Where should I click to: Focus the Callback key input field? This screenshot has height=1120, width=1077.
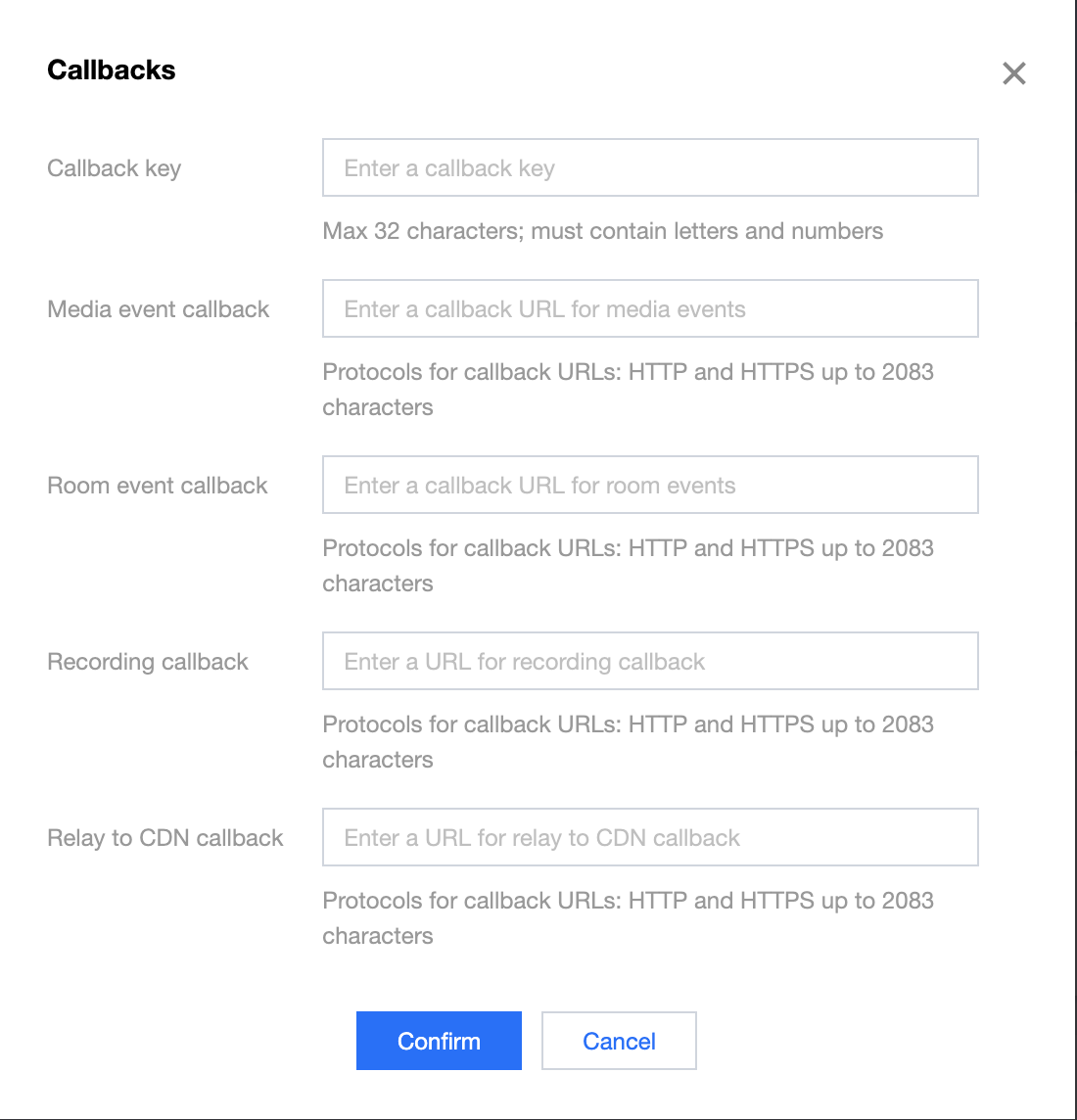(650, 167)
